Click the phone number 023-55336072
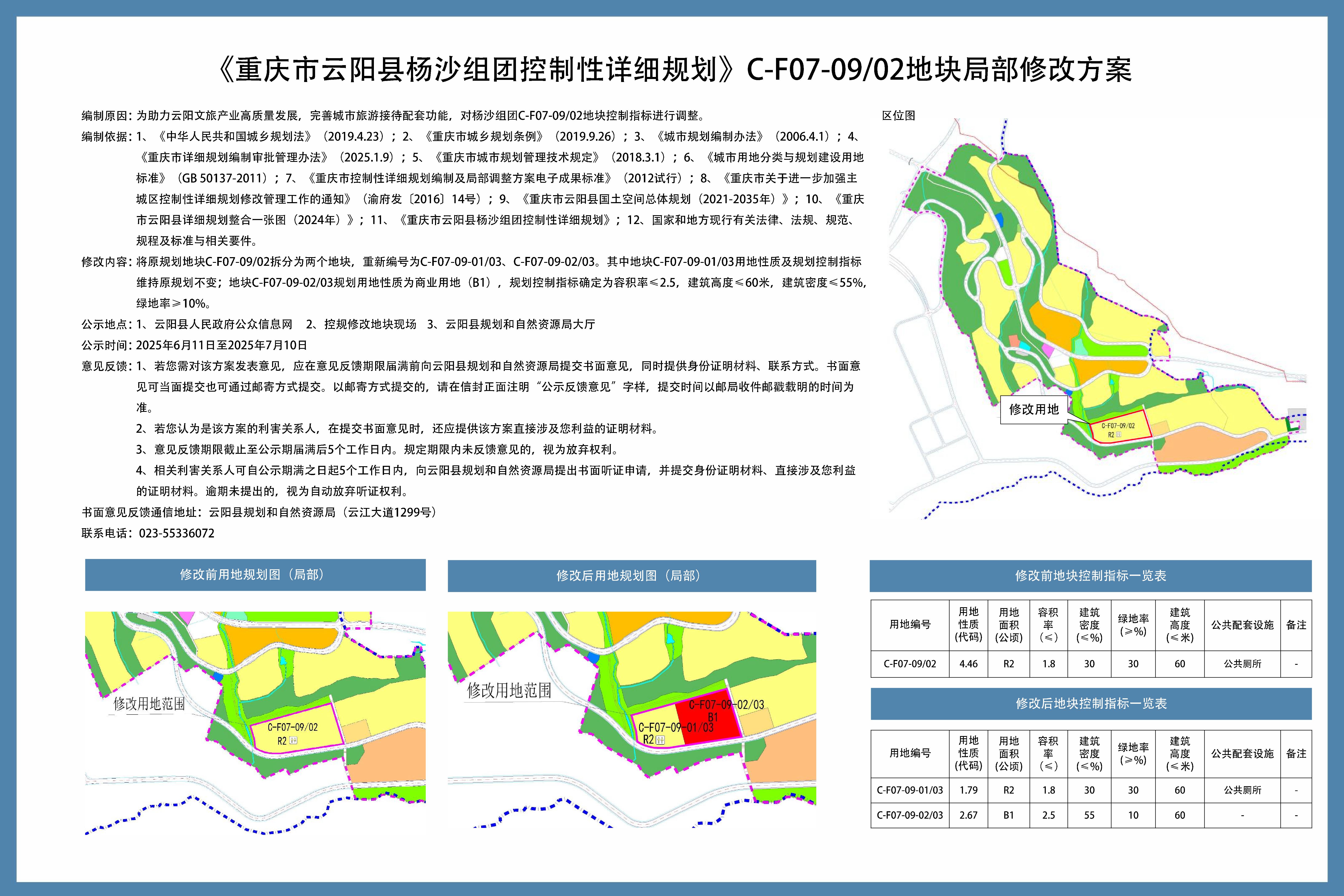The height and width of the screenshot is (896, 1344). click(177, 533)
